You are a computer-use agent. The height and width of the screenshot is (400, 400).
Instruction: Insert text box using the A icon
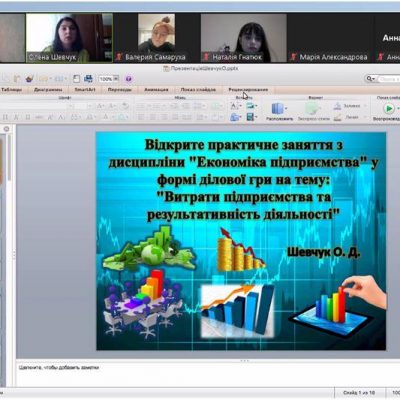point(234,106)
